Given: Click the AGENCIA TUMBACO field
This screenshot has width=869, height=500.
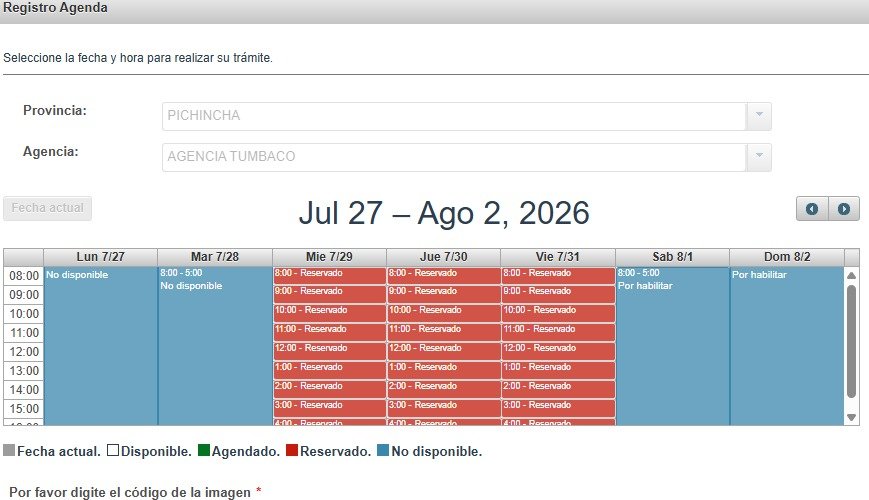Looking at the screenshot, I should point(454,157).
